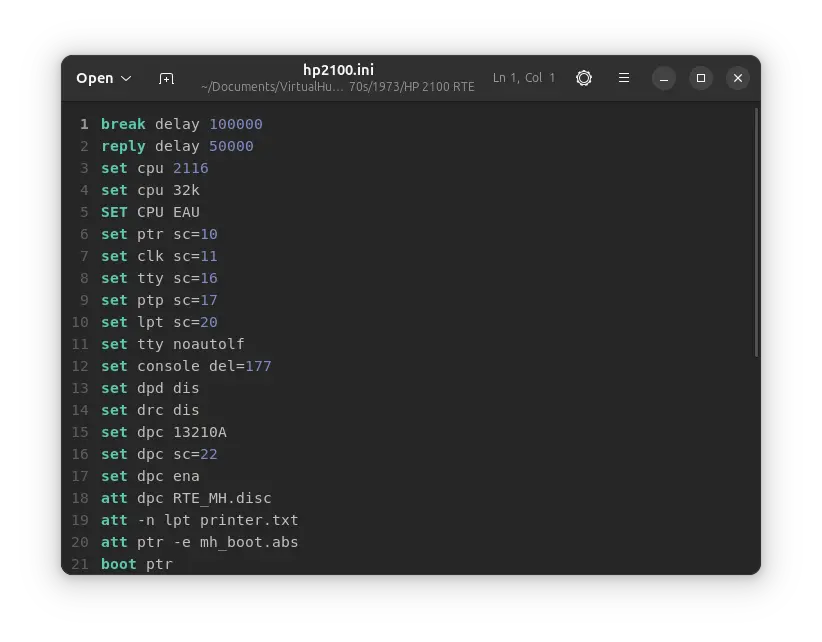Click the 'set tty noautolf' line

[172, 344]
